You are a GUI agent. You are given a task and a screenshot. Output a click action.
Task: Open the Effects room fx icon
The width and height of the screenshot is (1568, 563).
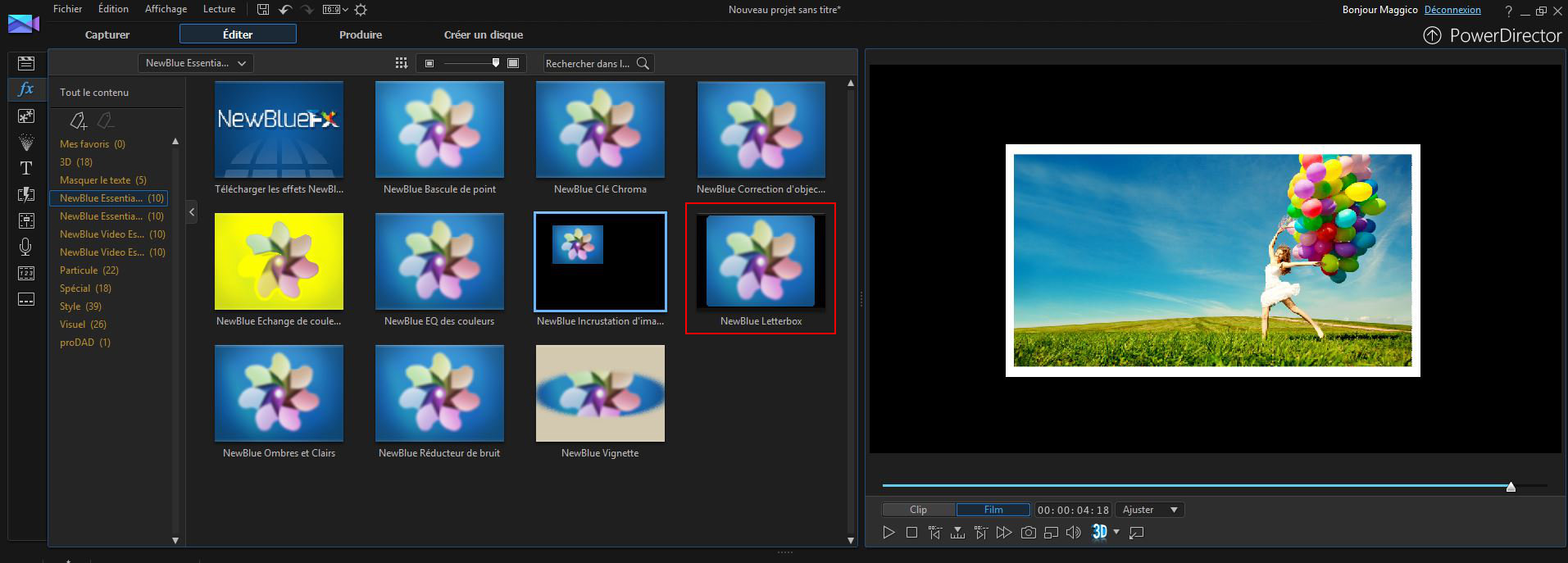tap(26, 89)
